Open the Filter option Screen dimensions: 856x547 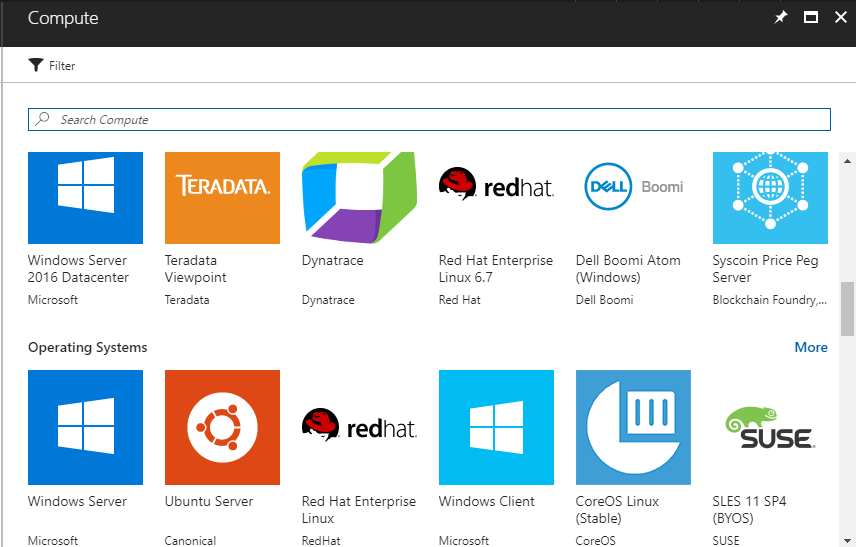[52, 66]
